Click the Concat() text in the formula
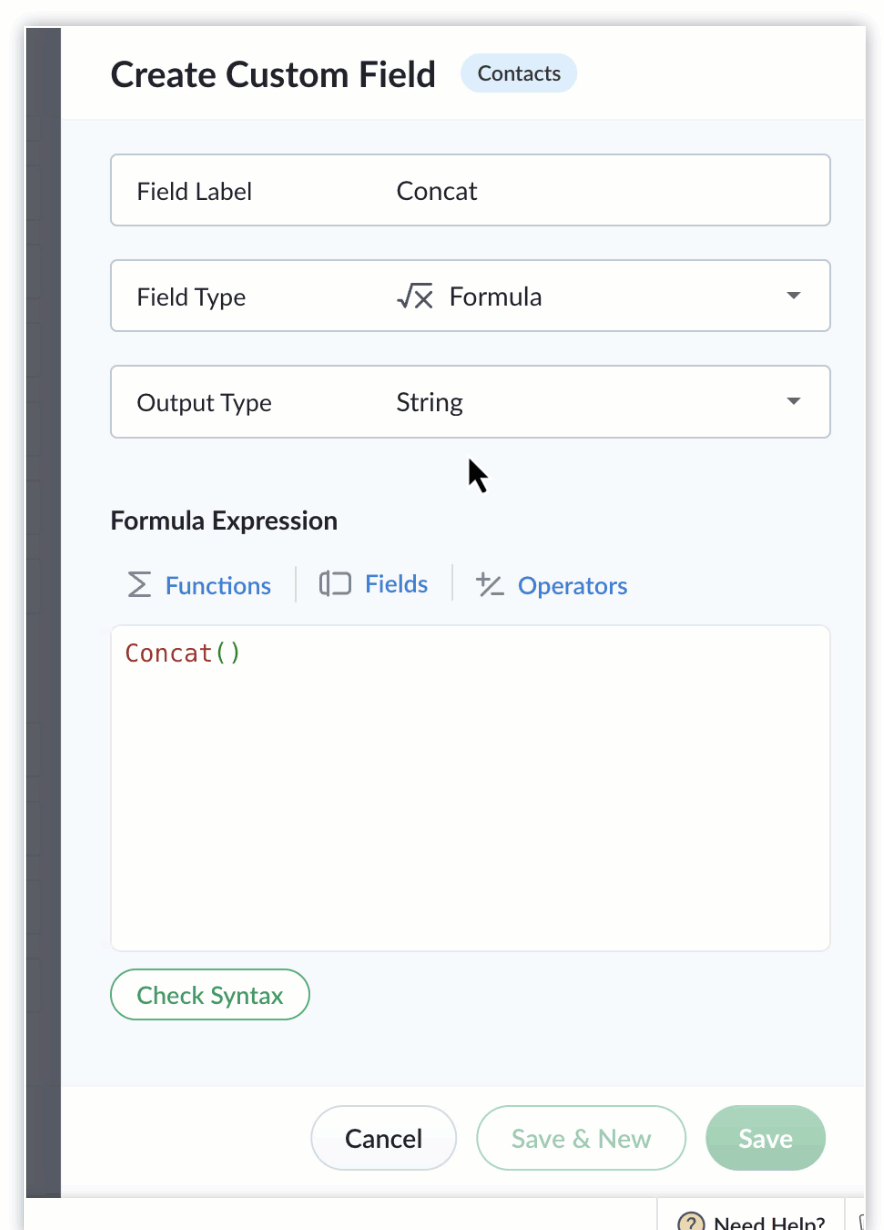884x1230 pixels. [183, 653]
